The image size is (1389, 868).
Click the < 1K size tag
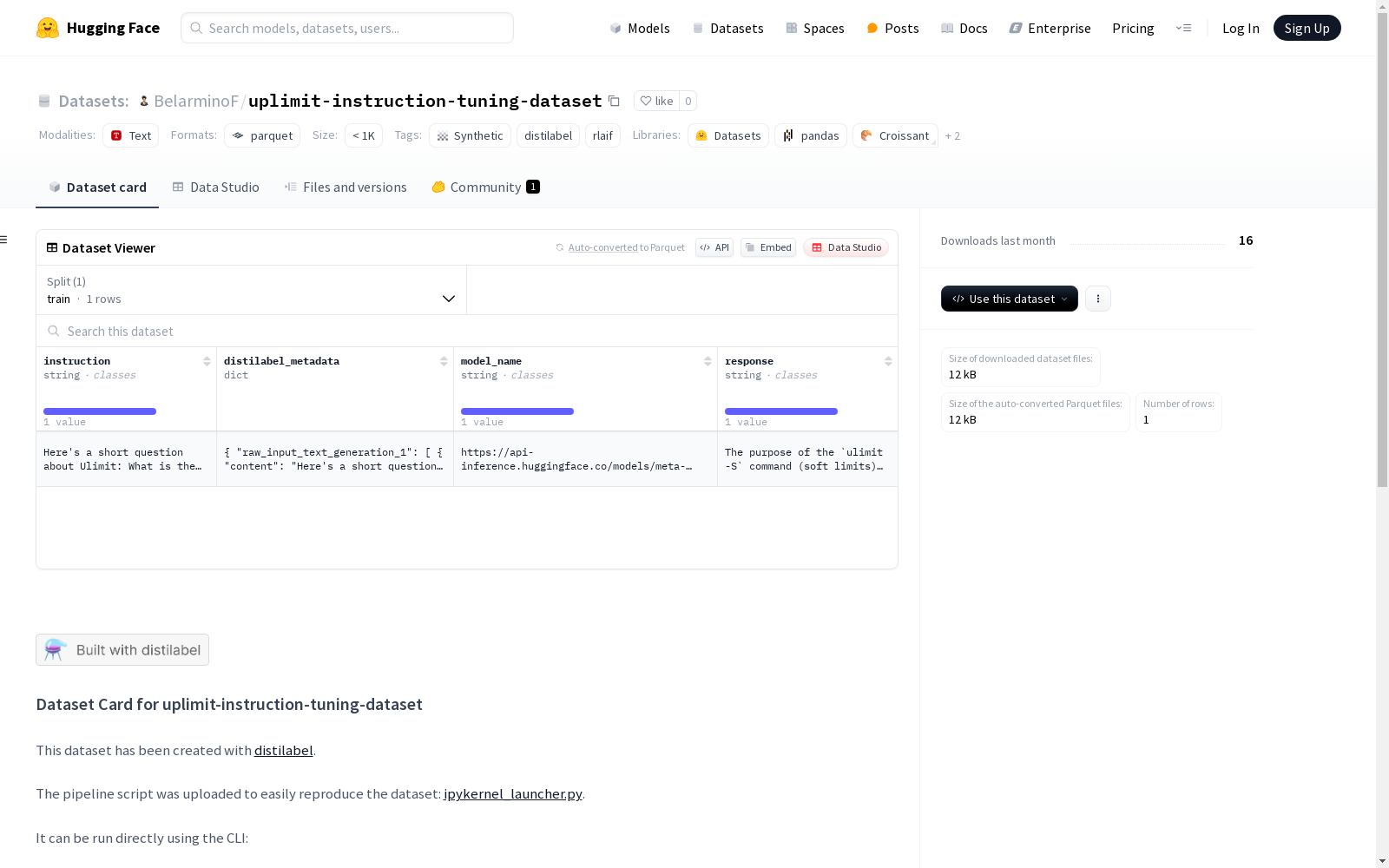tap(364, 135)
